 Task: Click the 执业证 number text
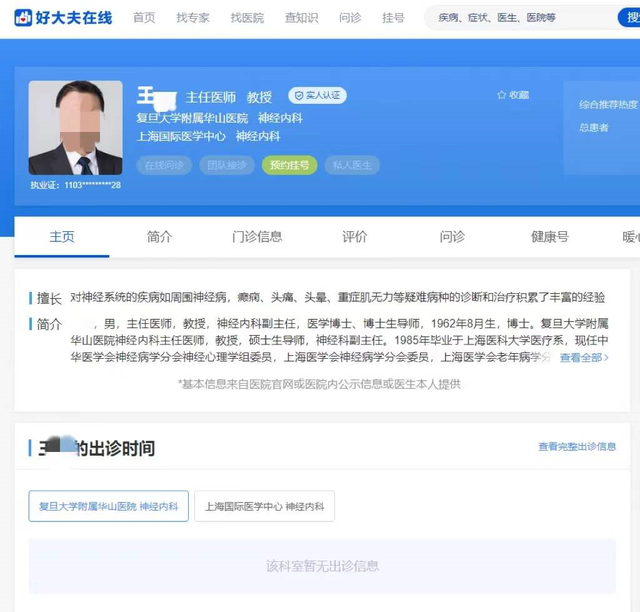coord(76,185)
